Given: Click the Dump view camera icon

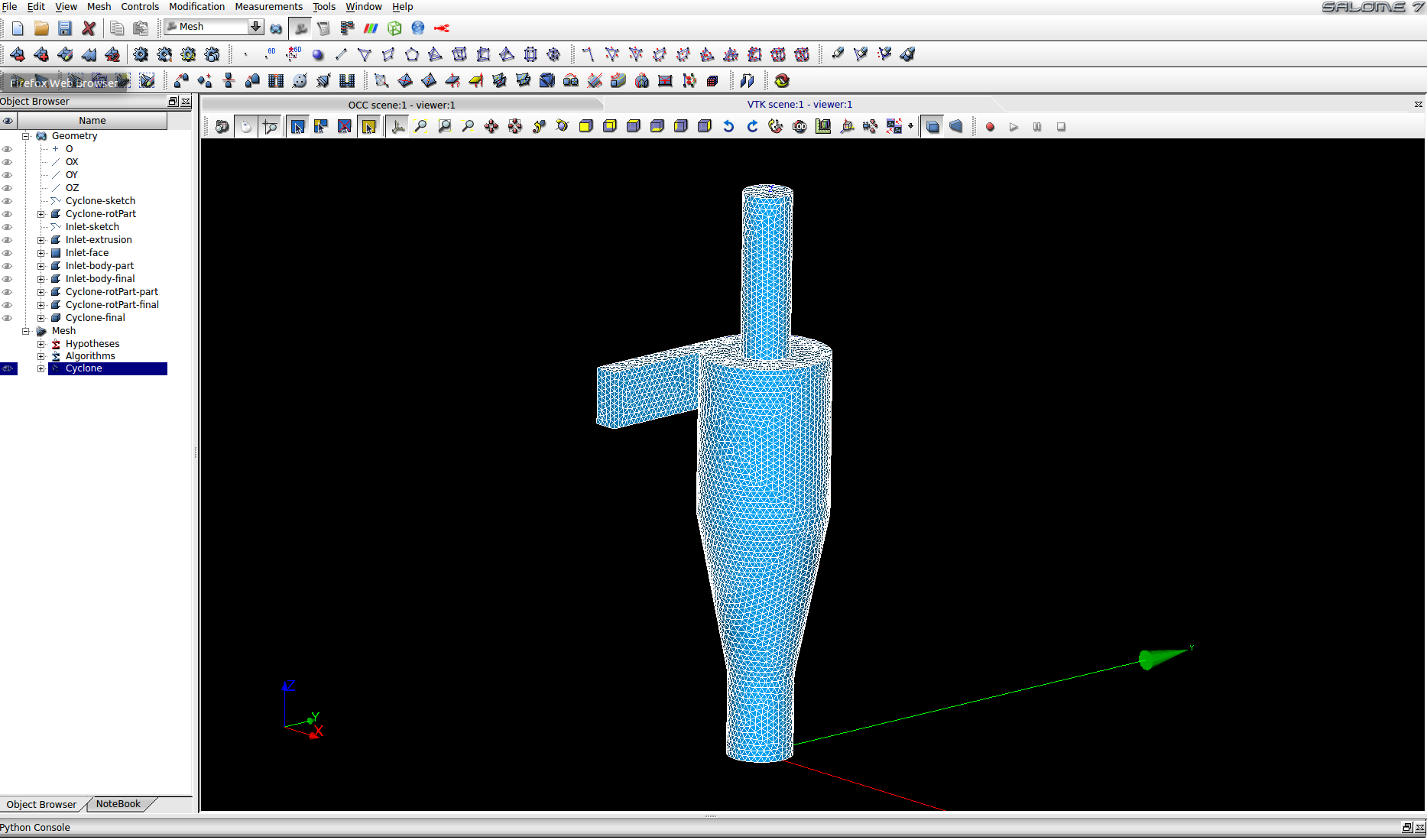Looking at the screenshot, I should coord(222,127).
